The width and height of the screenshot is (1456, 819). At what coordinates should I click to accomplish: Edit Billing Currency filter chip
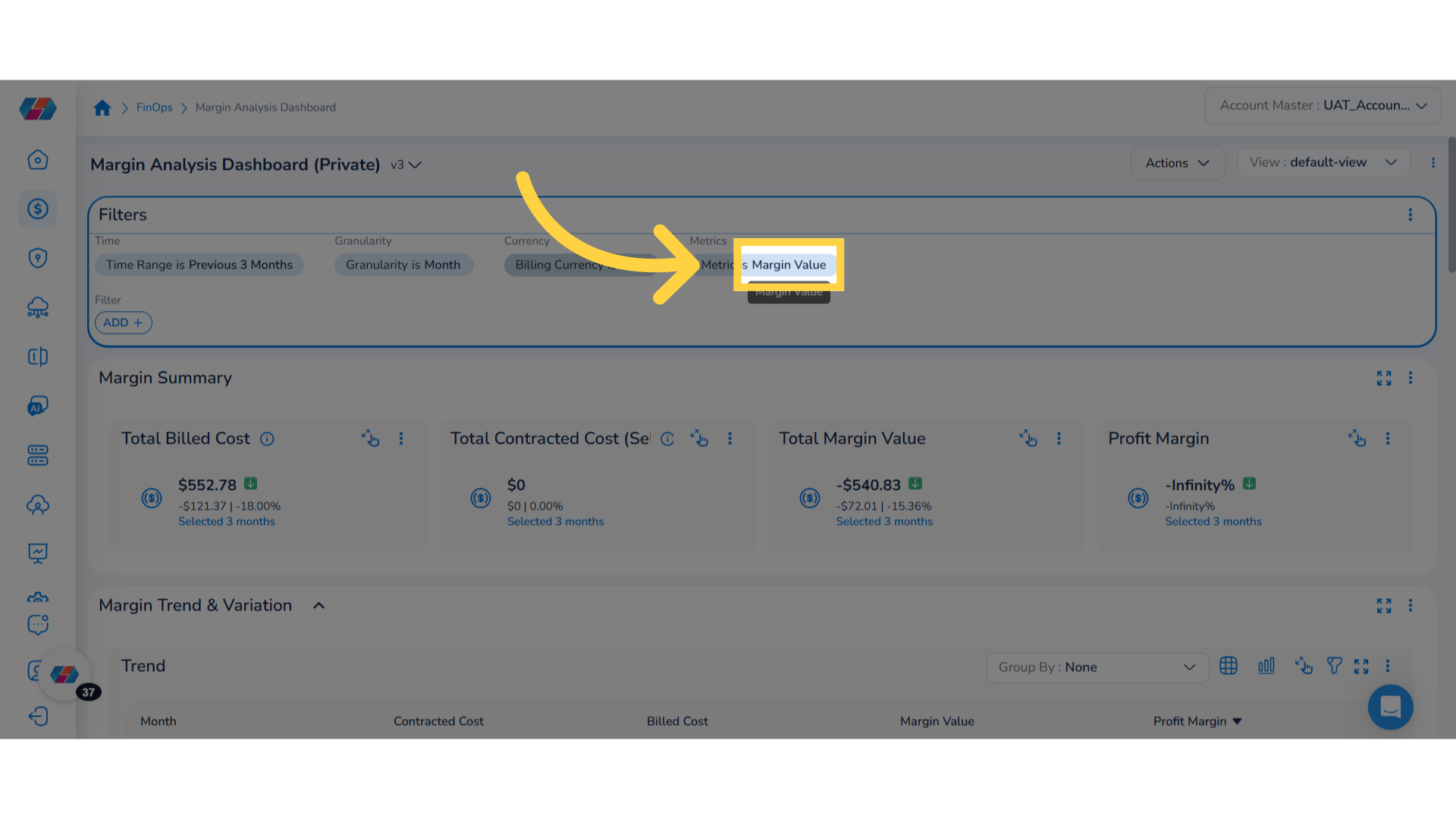(x=581, y=265)
